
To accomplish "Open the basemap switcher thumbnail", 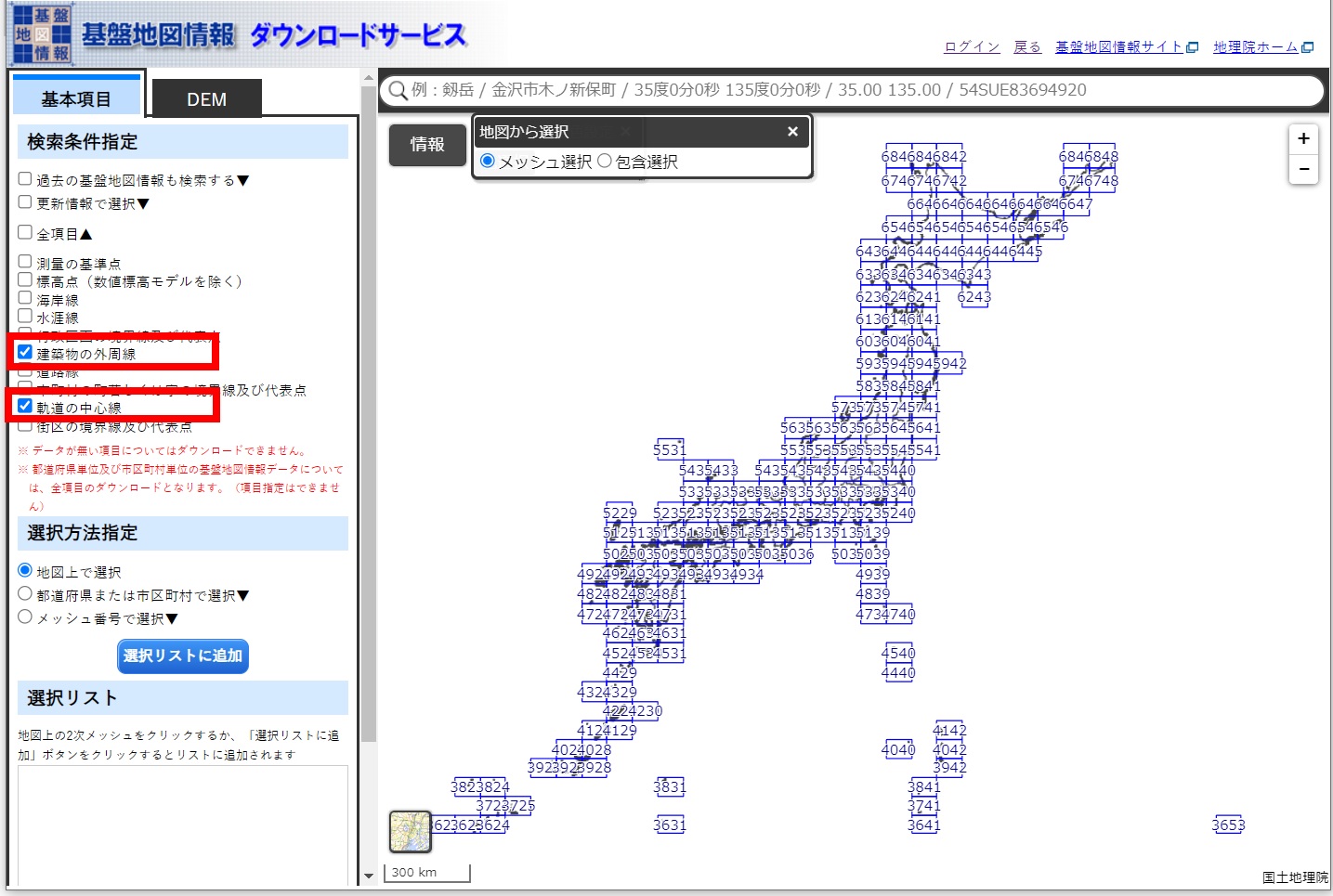I will (x=410, y=831).
